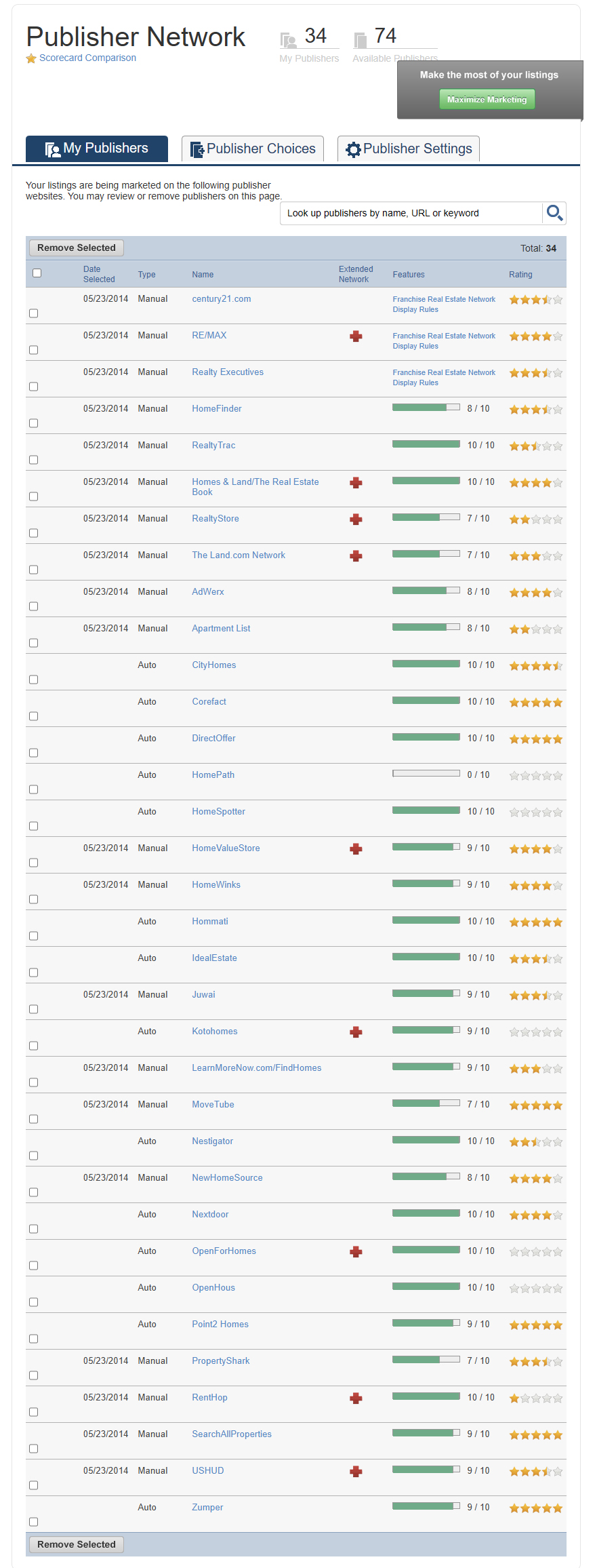Click the USHUD extended network plus icon
Image resolution: width=595 pixels, height=1568 pixels.
[x=356, y=1472]
